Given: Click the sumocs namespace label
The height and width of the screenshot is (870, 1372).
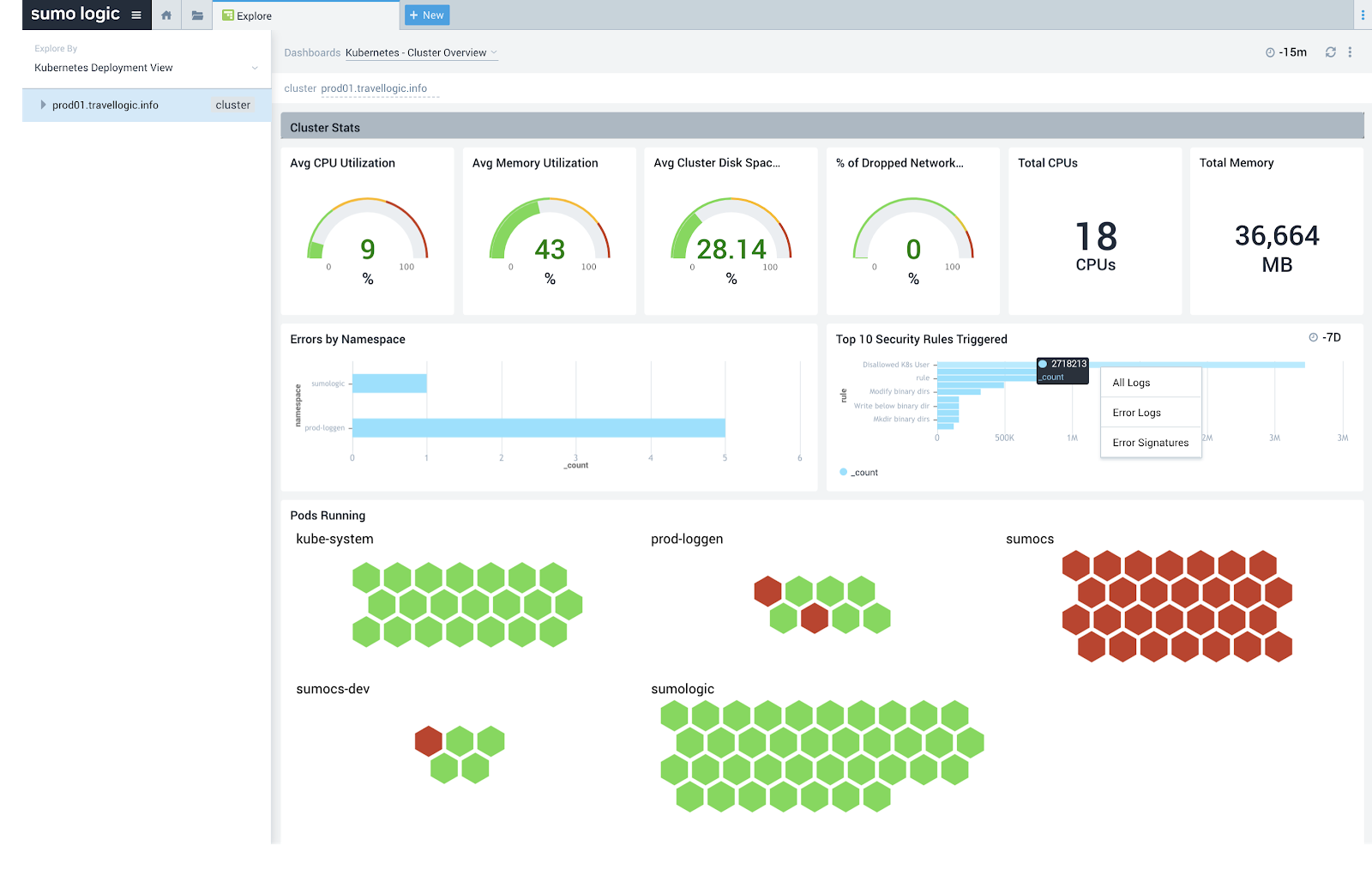Looking at the screenshot, I should (x=1030, y=539).
